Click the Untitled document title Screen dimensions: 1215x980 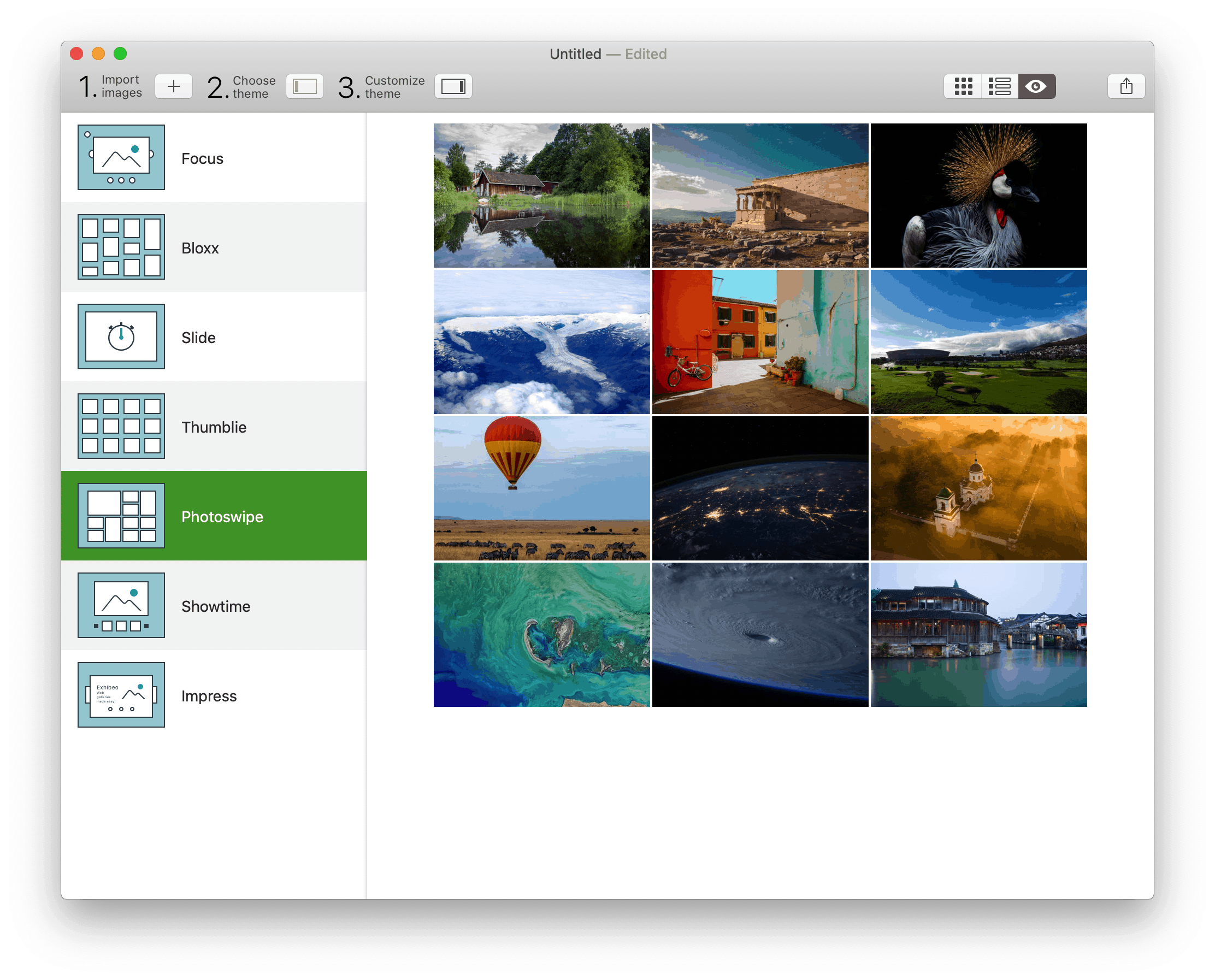575,54
